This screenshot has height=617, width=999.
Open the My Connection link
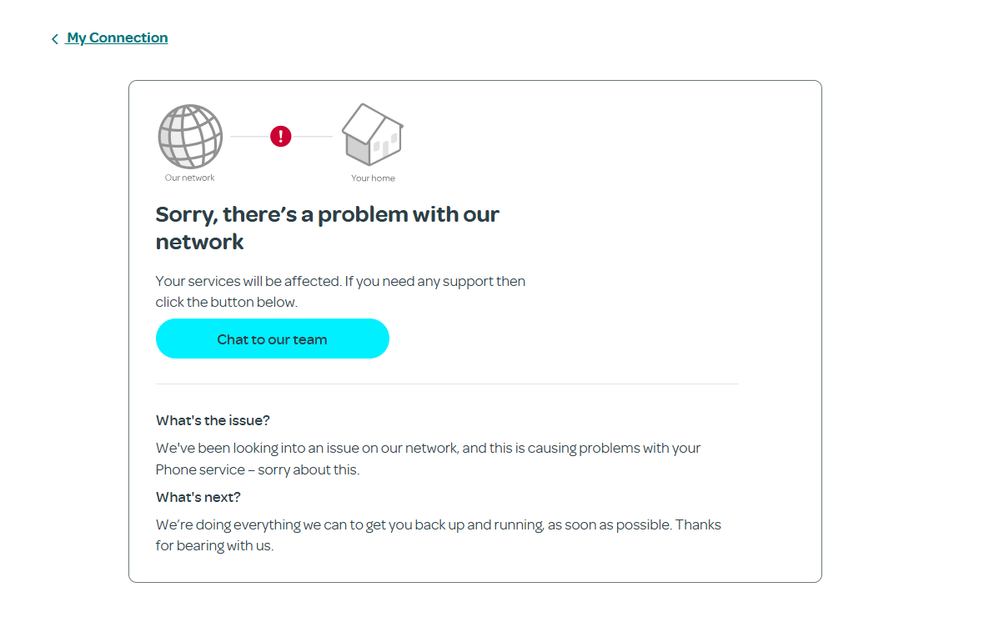[117, 38]
